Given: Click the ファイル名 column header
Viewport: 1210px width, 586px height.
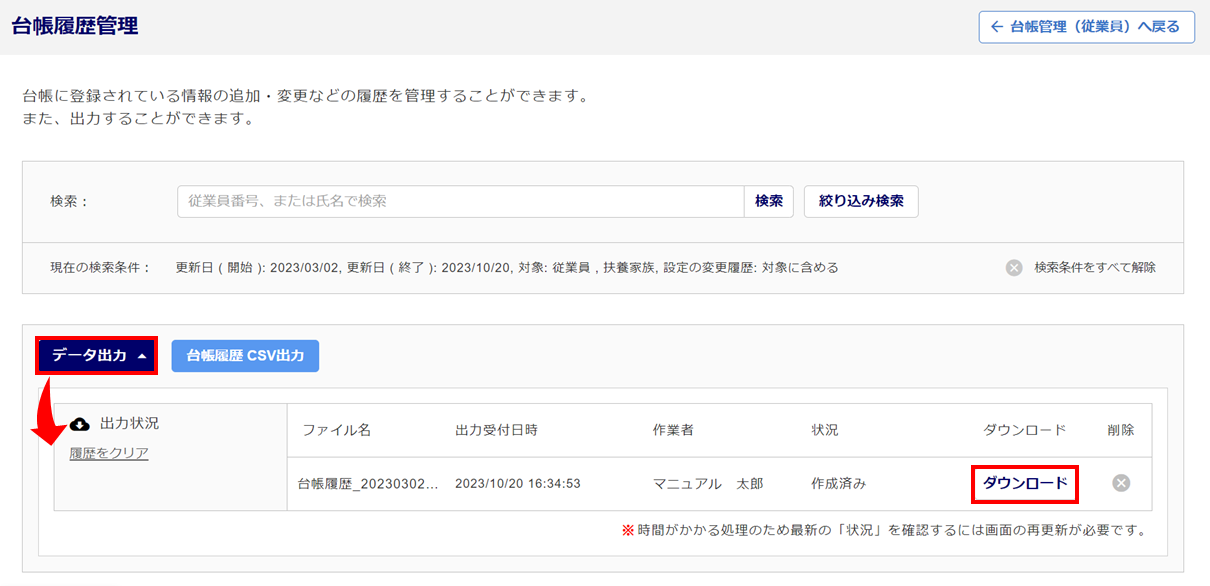Looking at the screenshot, I should click(x=337, y=430).
